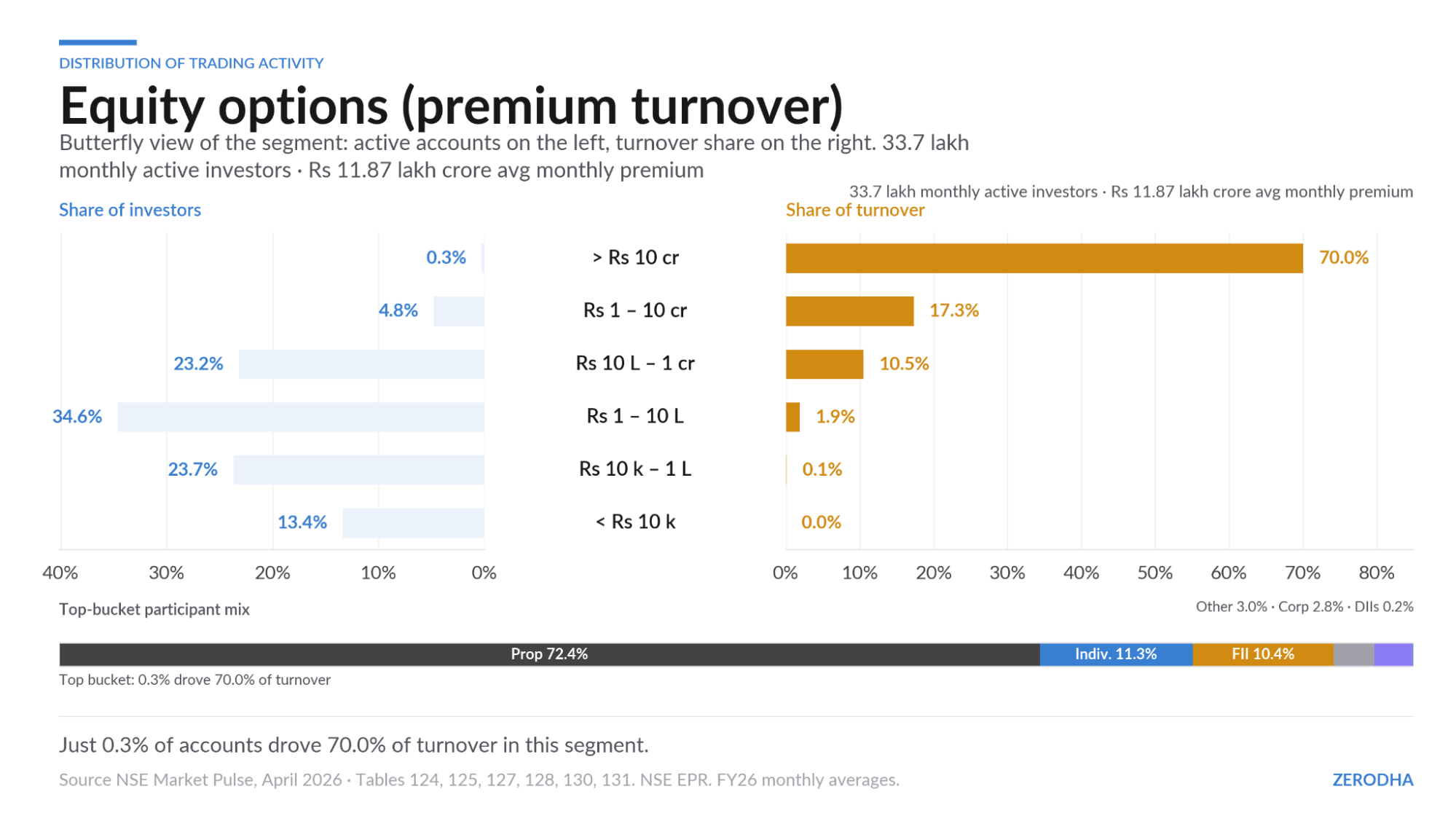Select the gray segment in participant bar
The height and width of the screenshot is (832, 1456).
[x=1353, y=654]
